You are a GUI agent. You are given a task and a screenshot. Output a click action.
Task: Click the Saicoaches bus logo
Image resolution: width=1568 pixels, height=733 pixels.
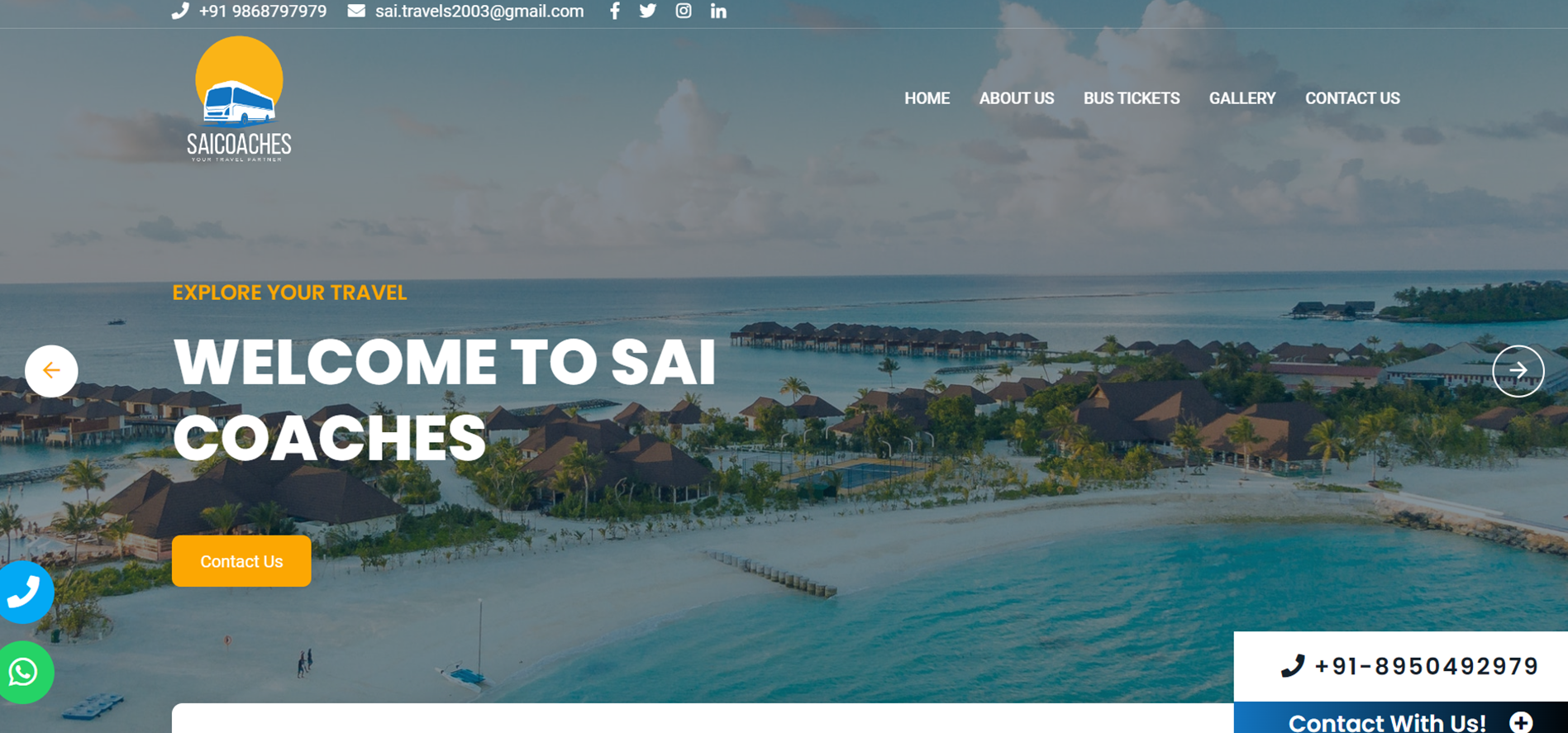pos(239,99)
